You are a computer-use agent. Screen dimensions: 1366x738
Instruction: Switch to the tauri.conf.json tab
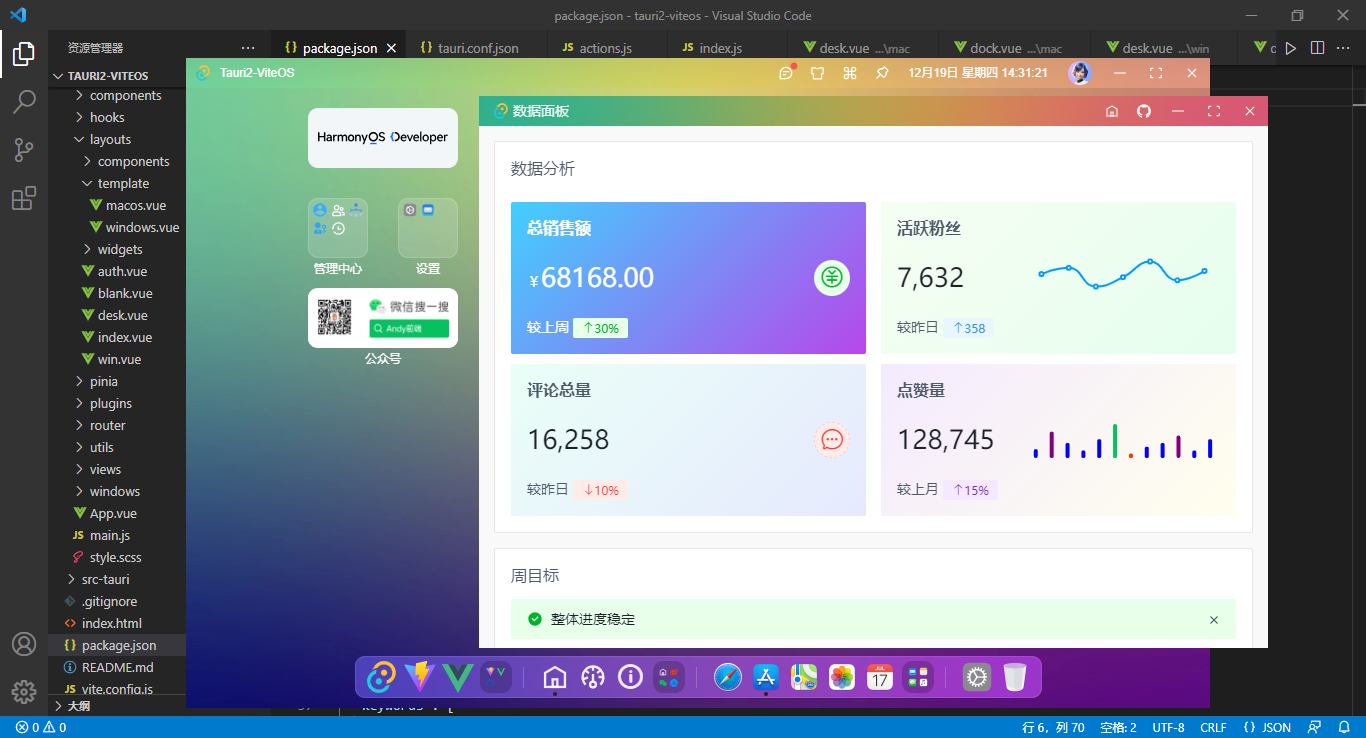(x=478, y=47)
